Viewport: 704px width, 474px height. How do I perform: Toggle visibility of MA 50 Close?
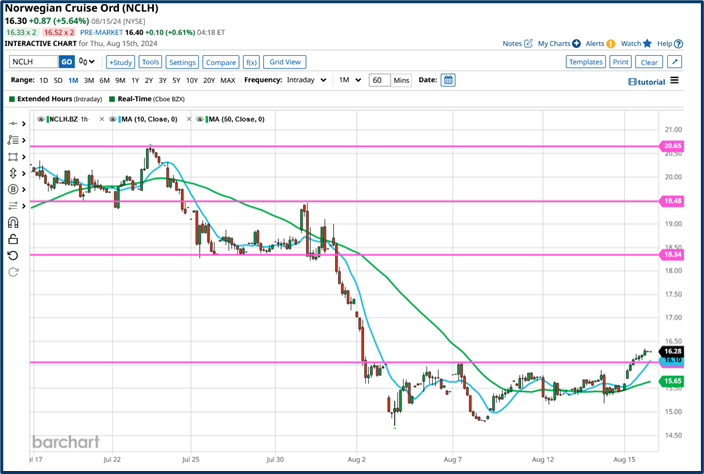pos(200,119)
